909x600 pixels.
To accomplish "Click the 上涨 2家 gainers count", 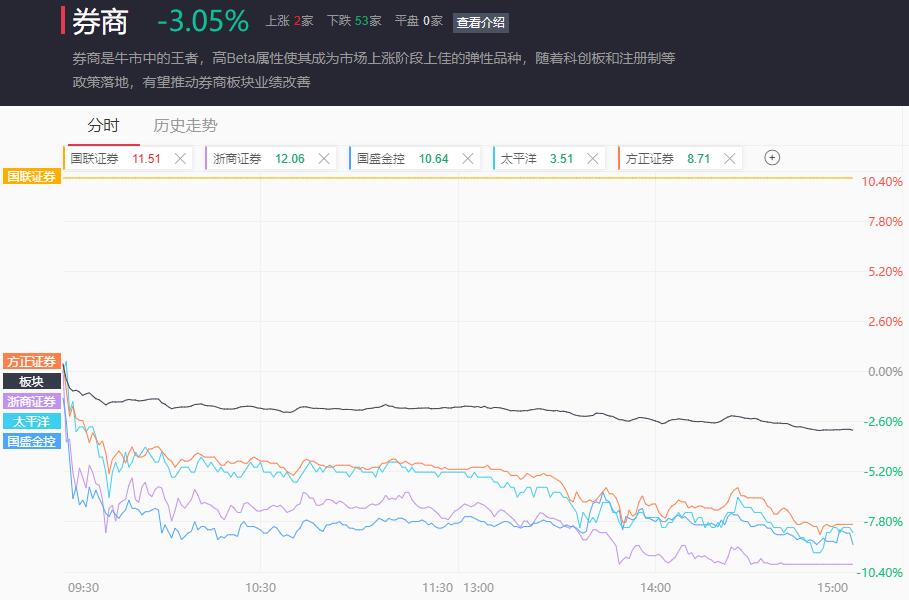I will [x=289, y=21].
